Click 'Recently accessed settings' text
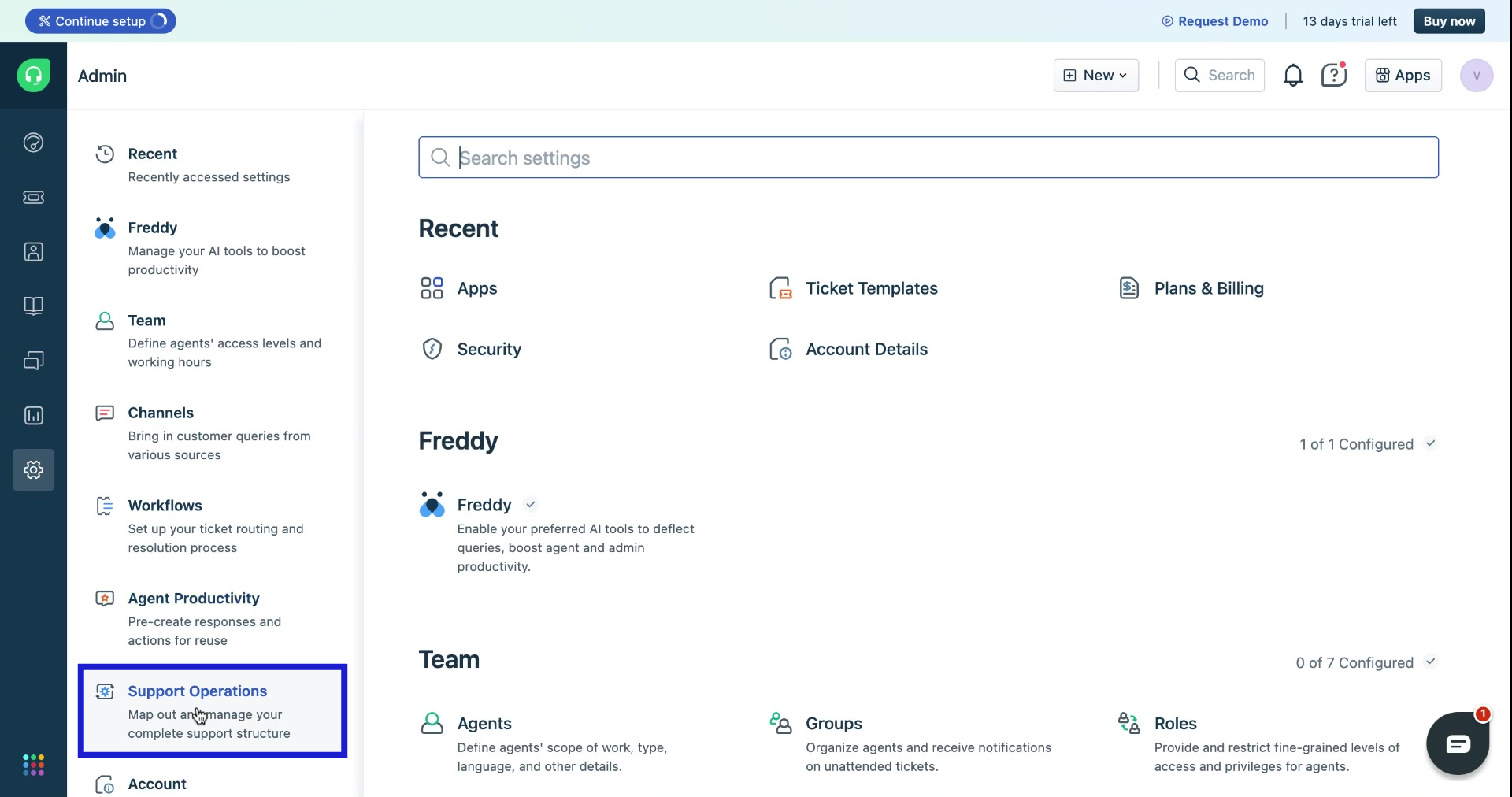Screen dimensions: 1512x797 (209, 177)
